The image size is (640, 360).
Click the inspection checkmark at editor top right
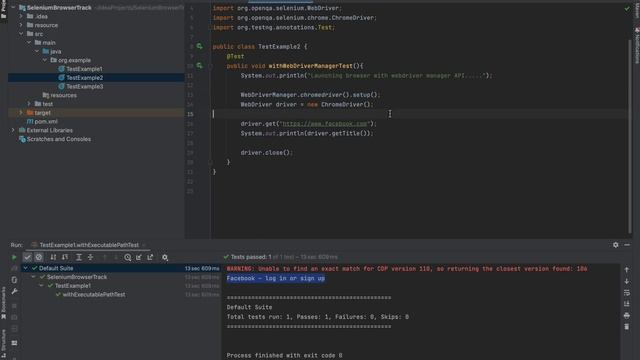point(627,8)
